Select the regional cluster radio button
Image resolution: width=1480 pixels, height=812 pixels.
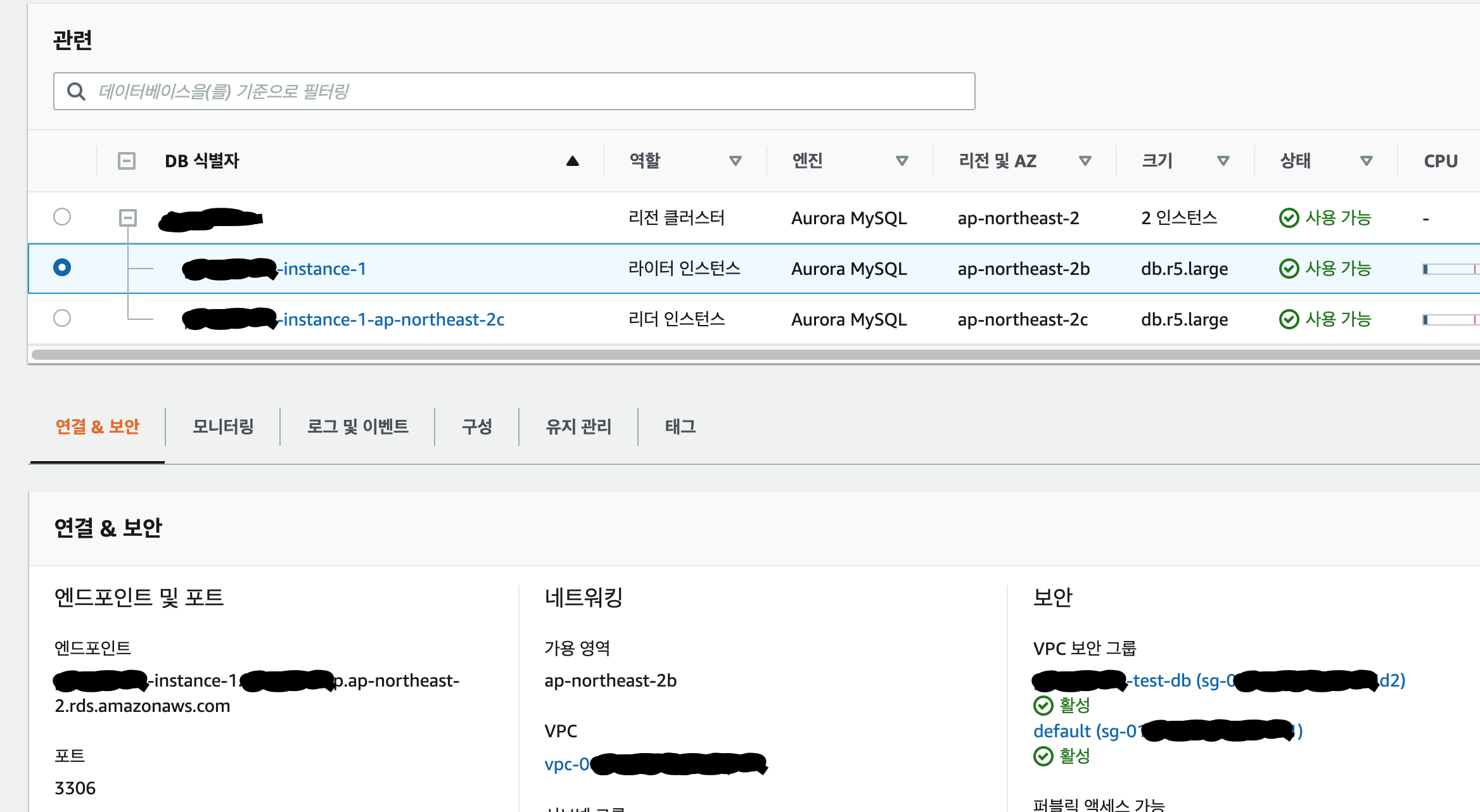62,217
